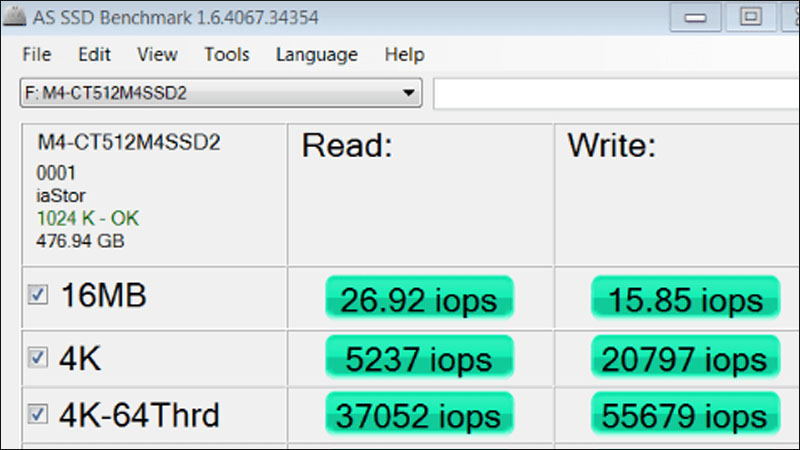
Task: Click the 0001 firmware version text
Action: coord(56,173)
